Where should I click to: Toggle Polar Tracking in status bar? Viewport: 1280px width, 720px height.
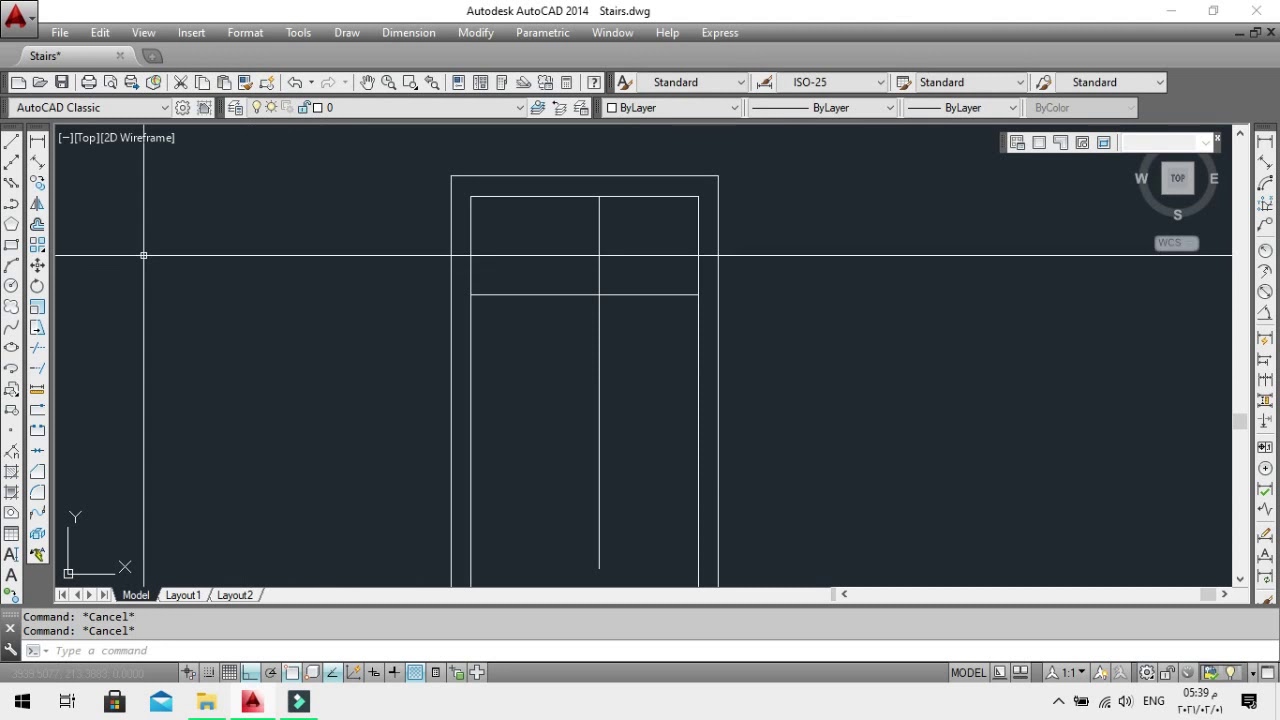point(270,672)
